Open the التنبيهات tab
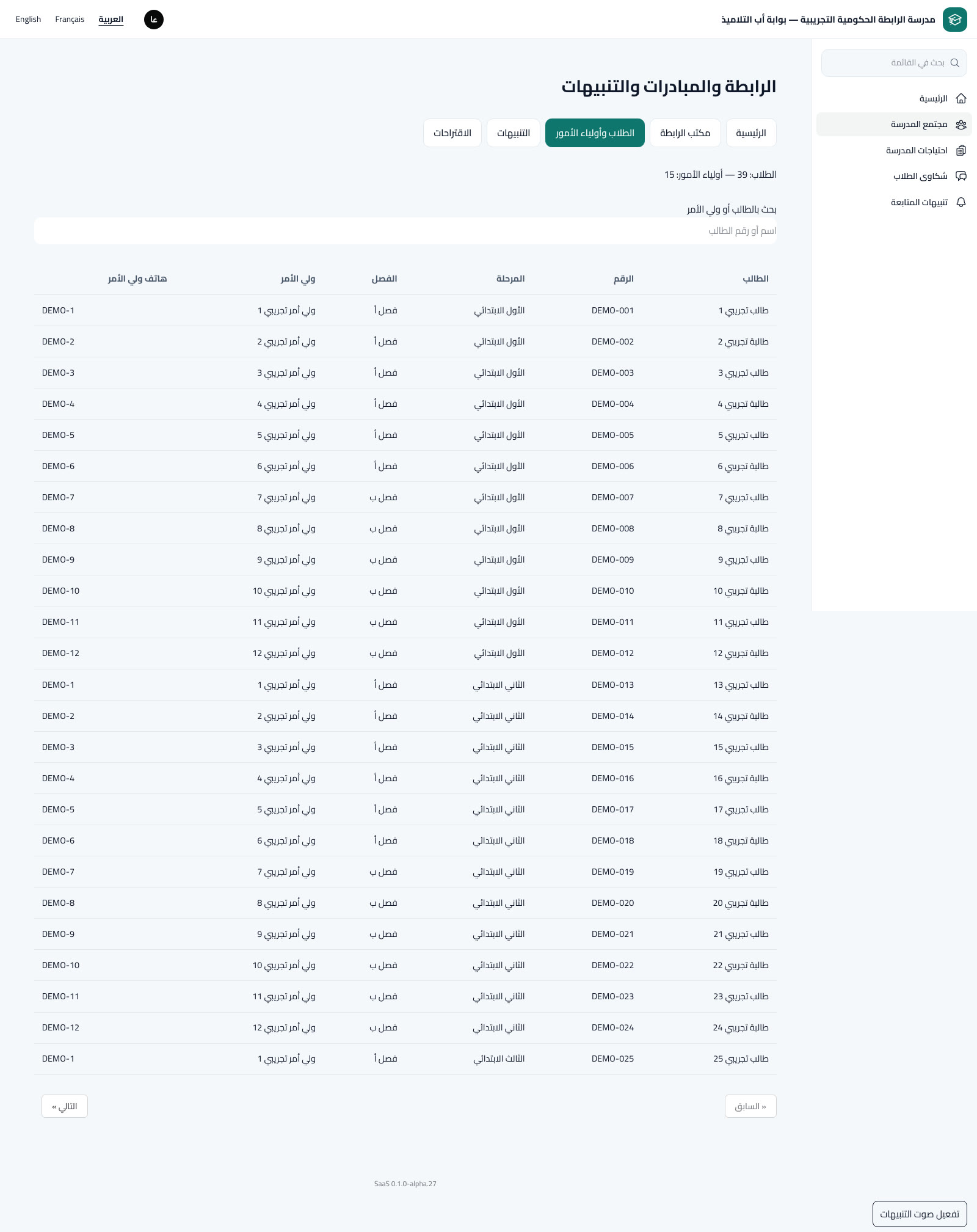The height and width of the screenshot is (1232, 977). coord(514,133)
